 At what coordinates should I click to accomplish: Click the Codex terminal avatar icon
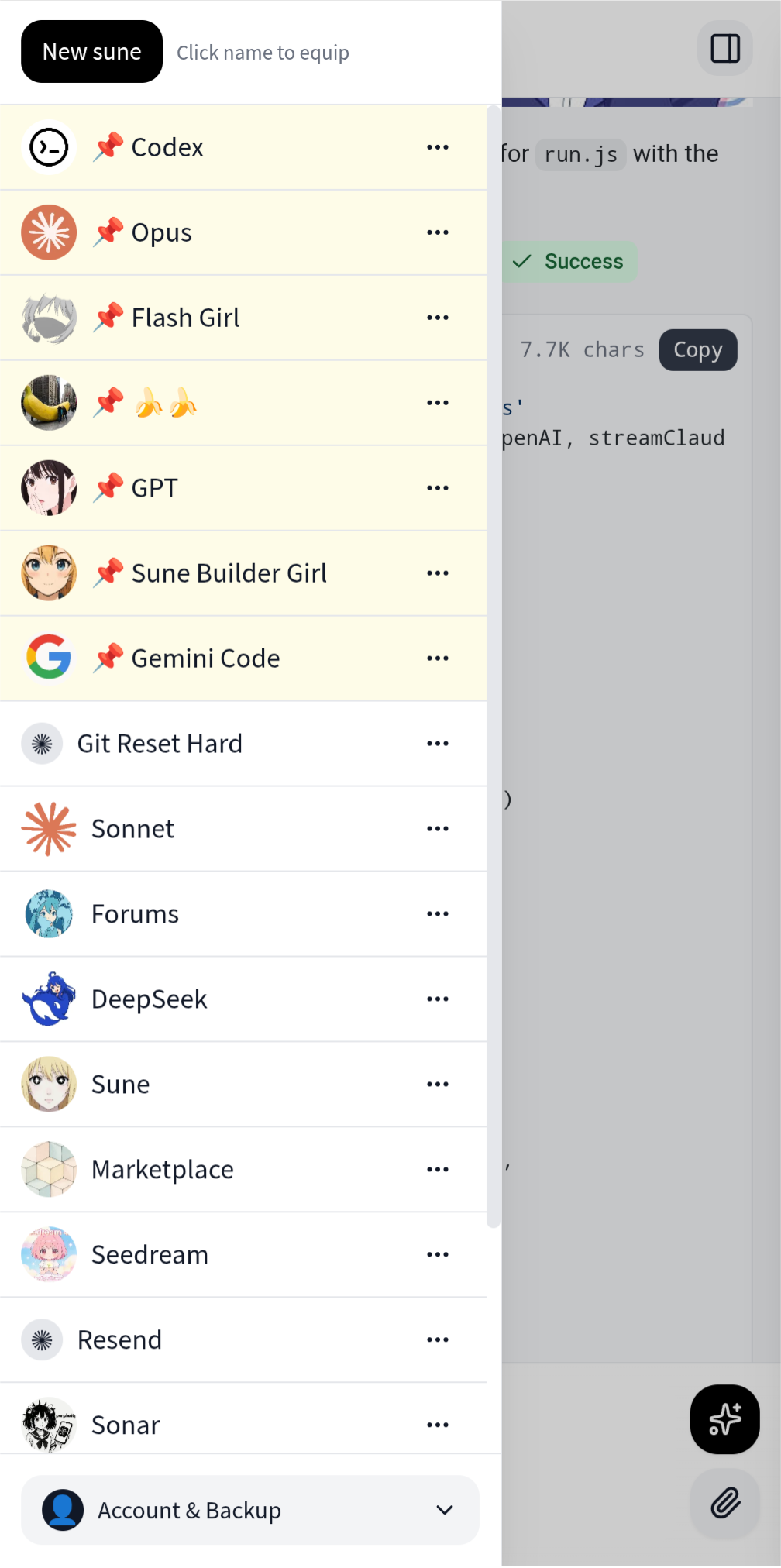click(49, 147)
